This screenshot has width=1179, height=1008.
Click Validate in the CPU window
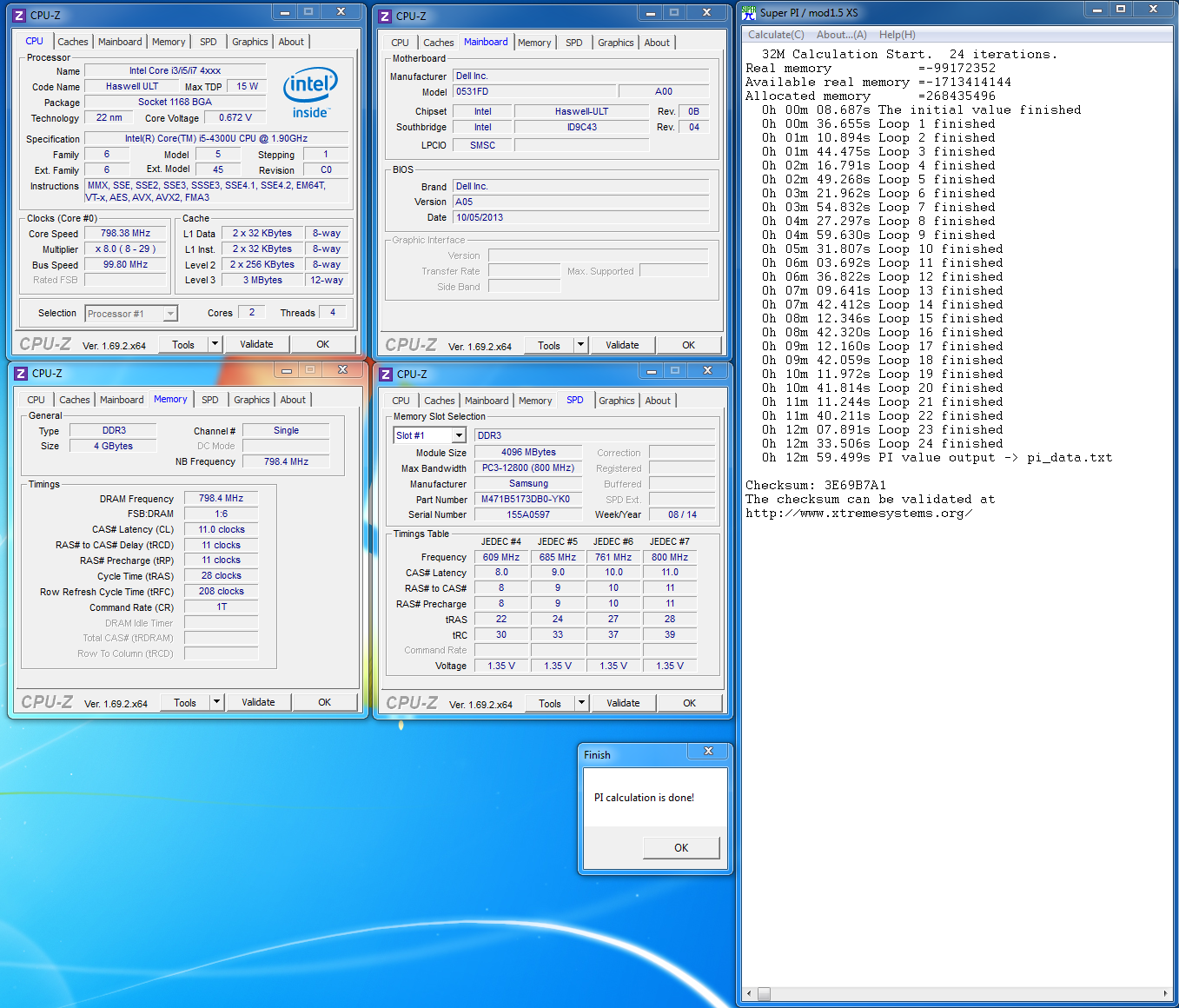pos(256,344)
